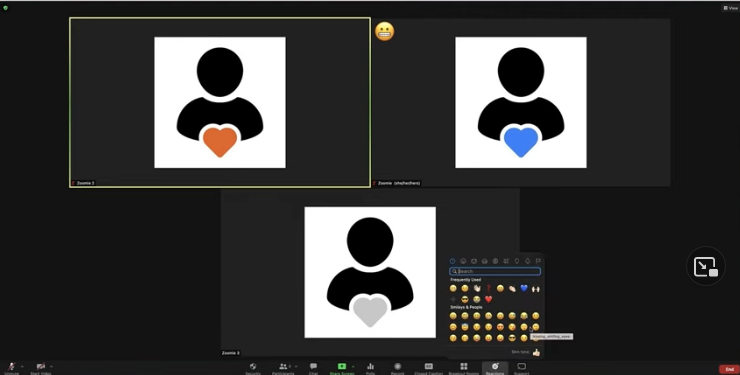Click the red End meeting button
The image size is (740, 375).
(x=729, y=369)
